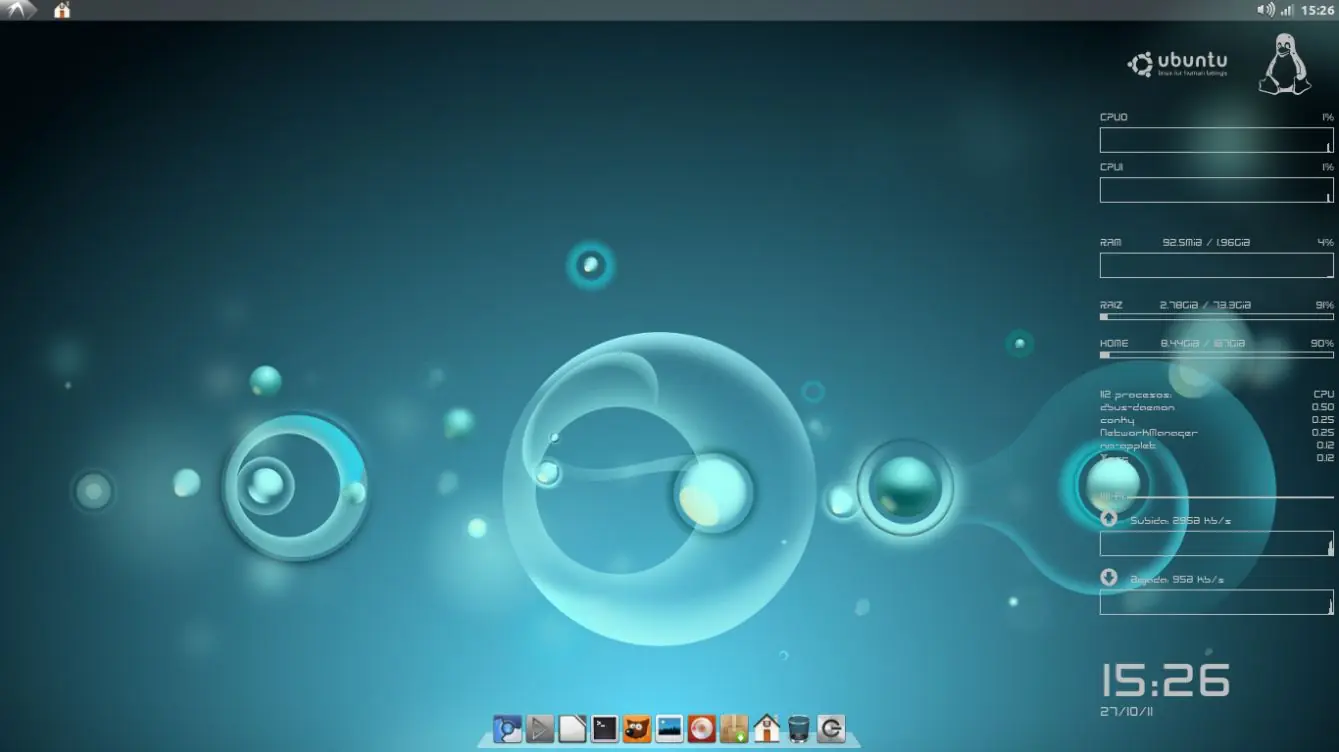This screenshot has height=752, width=1339.
Task: Click the RAIZ disk usage bar
Action: pos(1216,317)
